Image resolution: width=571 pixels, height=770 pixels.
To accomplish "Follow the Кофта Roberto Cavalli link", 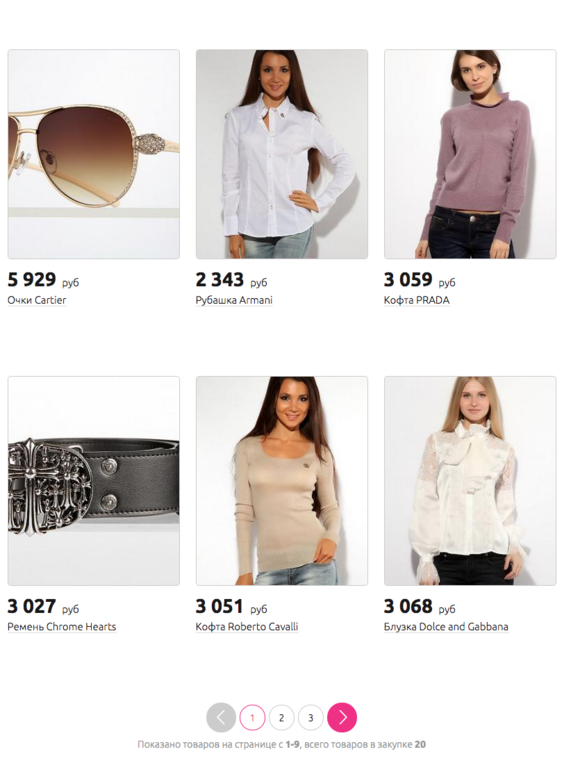I will [247, 627].
